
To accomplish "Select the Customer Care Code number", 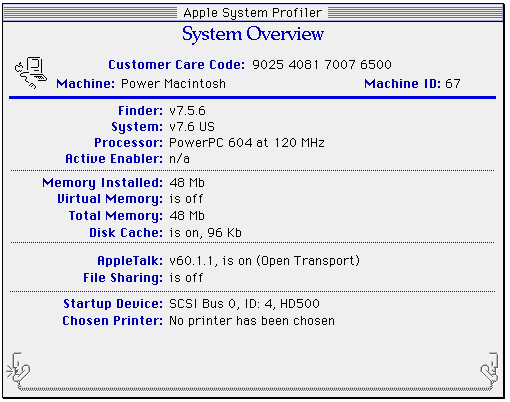I will click(322, 64).
